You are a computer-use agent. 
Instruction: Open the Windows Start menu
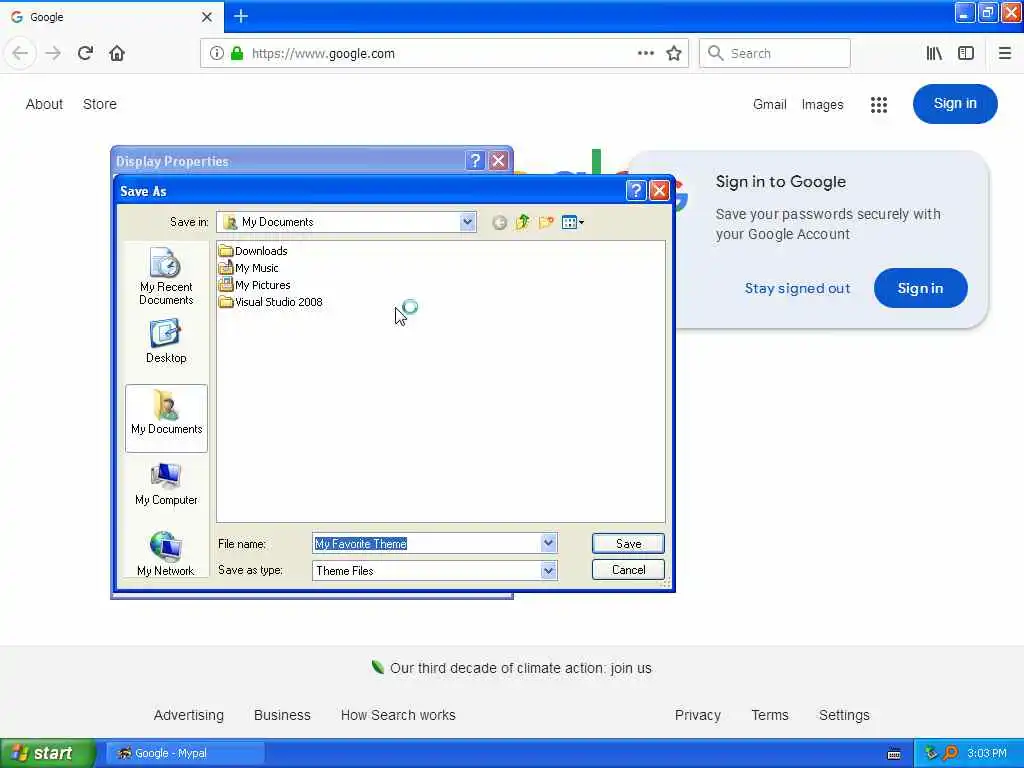tap(48, 753)
